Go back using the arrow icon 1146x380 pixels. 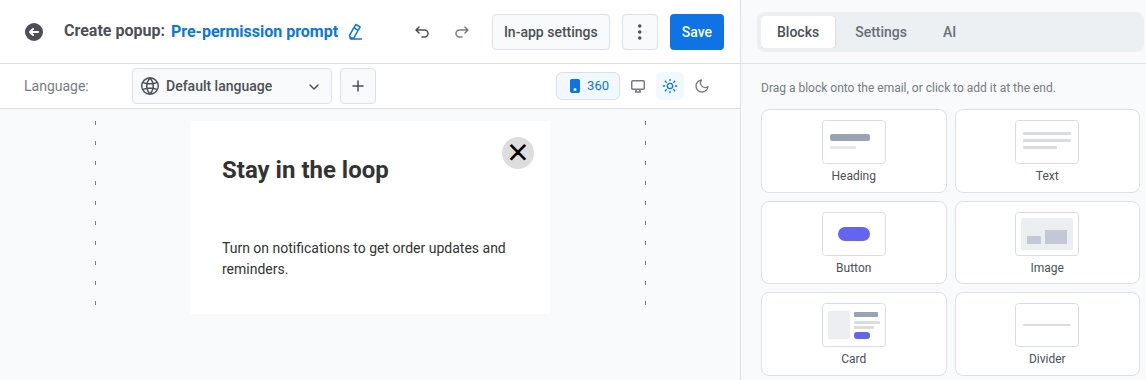pyautogui.click(x=34, y=32)
